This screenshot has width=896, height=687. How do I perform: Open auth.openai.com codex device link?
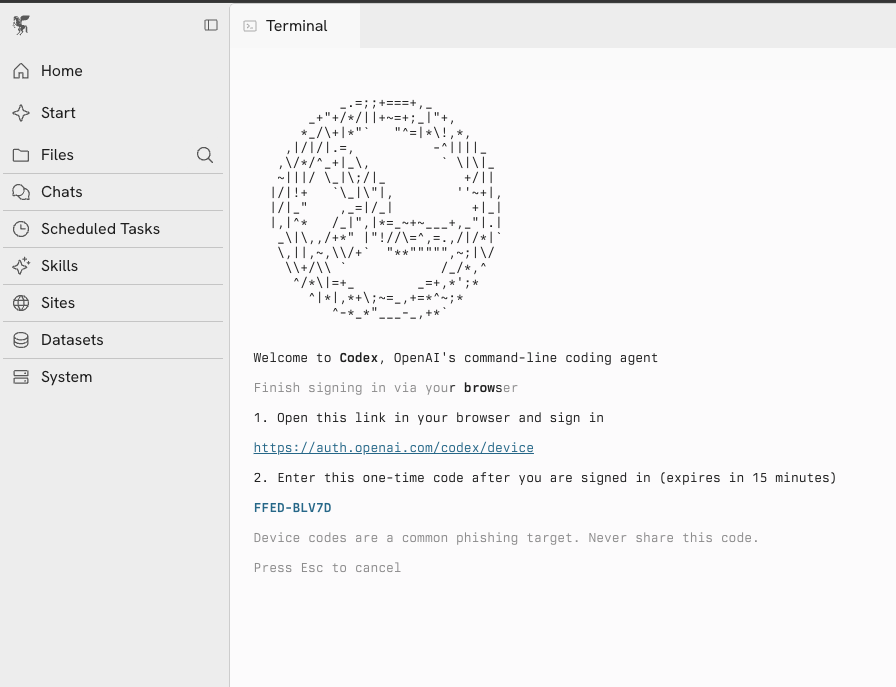click(394, 448)
